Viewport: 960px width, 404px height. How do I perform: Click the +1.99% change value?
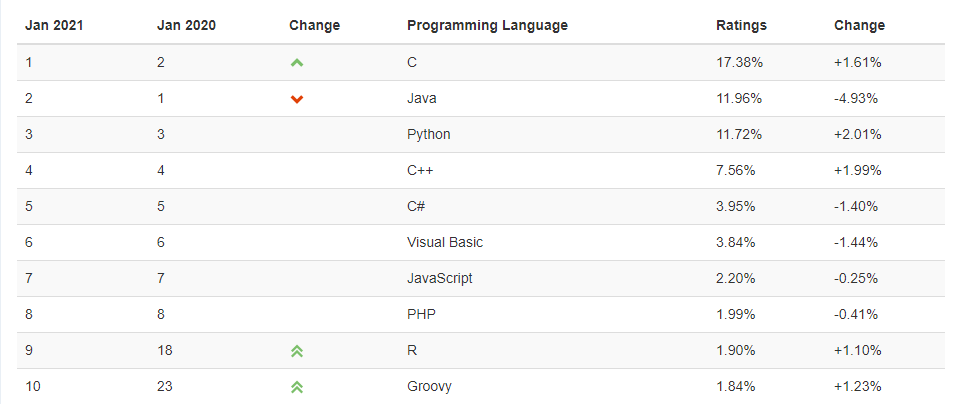click(858, 170)
